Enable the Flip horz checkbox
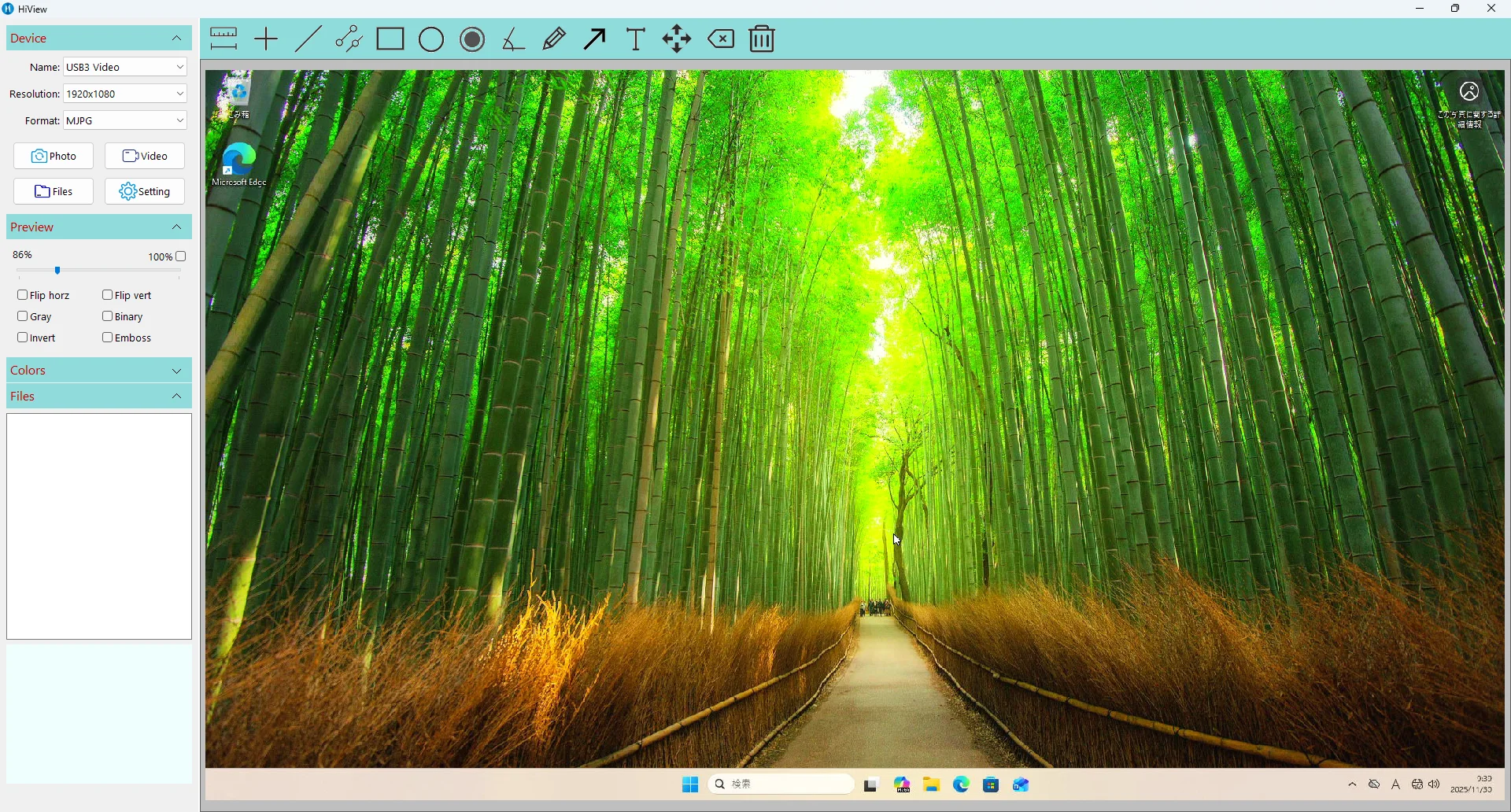 point(22,295)
